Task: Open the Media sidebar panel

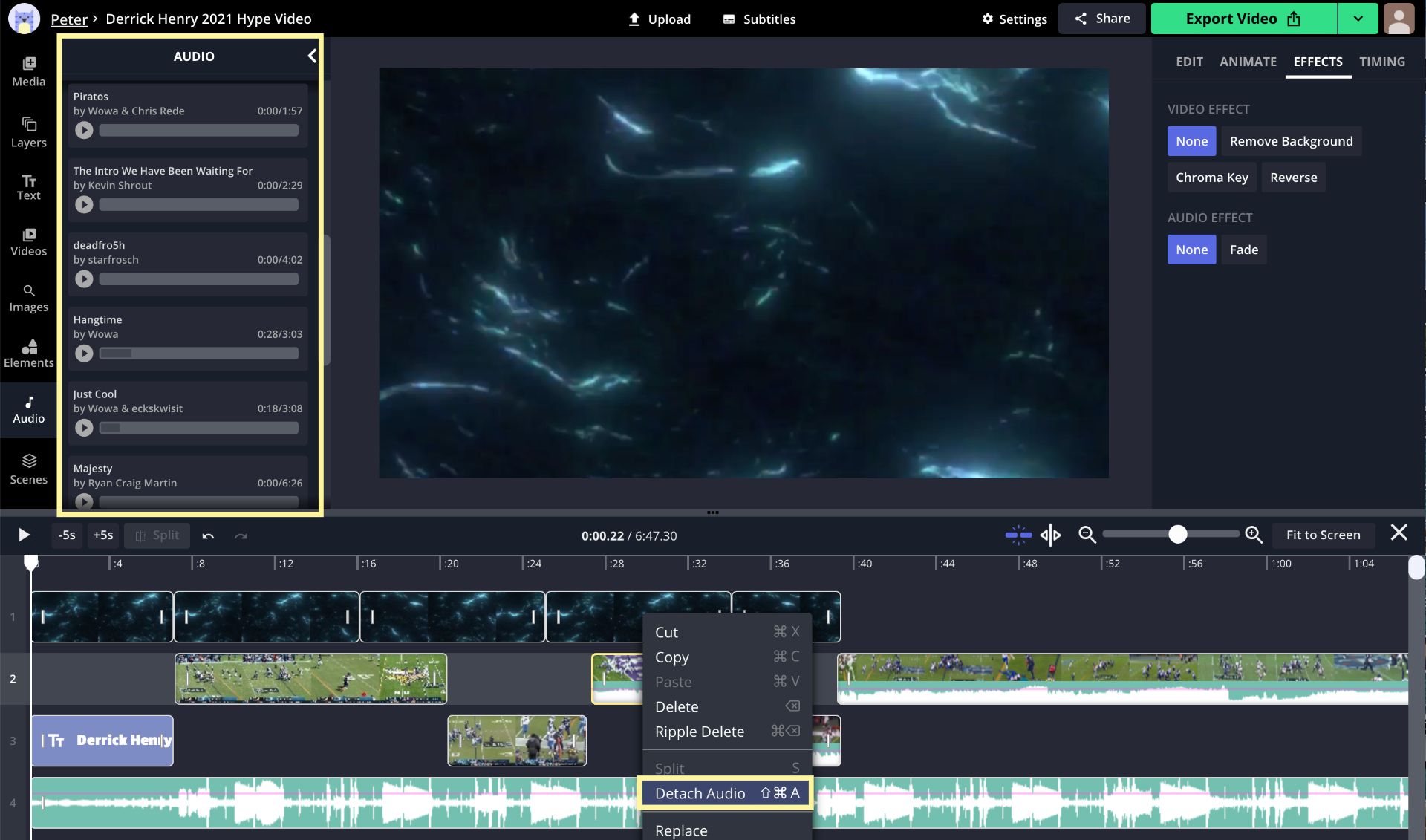Action: coord(28,71)
